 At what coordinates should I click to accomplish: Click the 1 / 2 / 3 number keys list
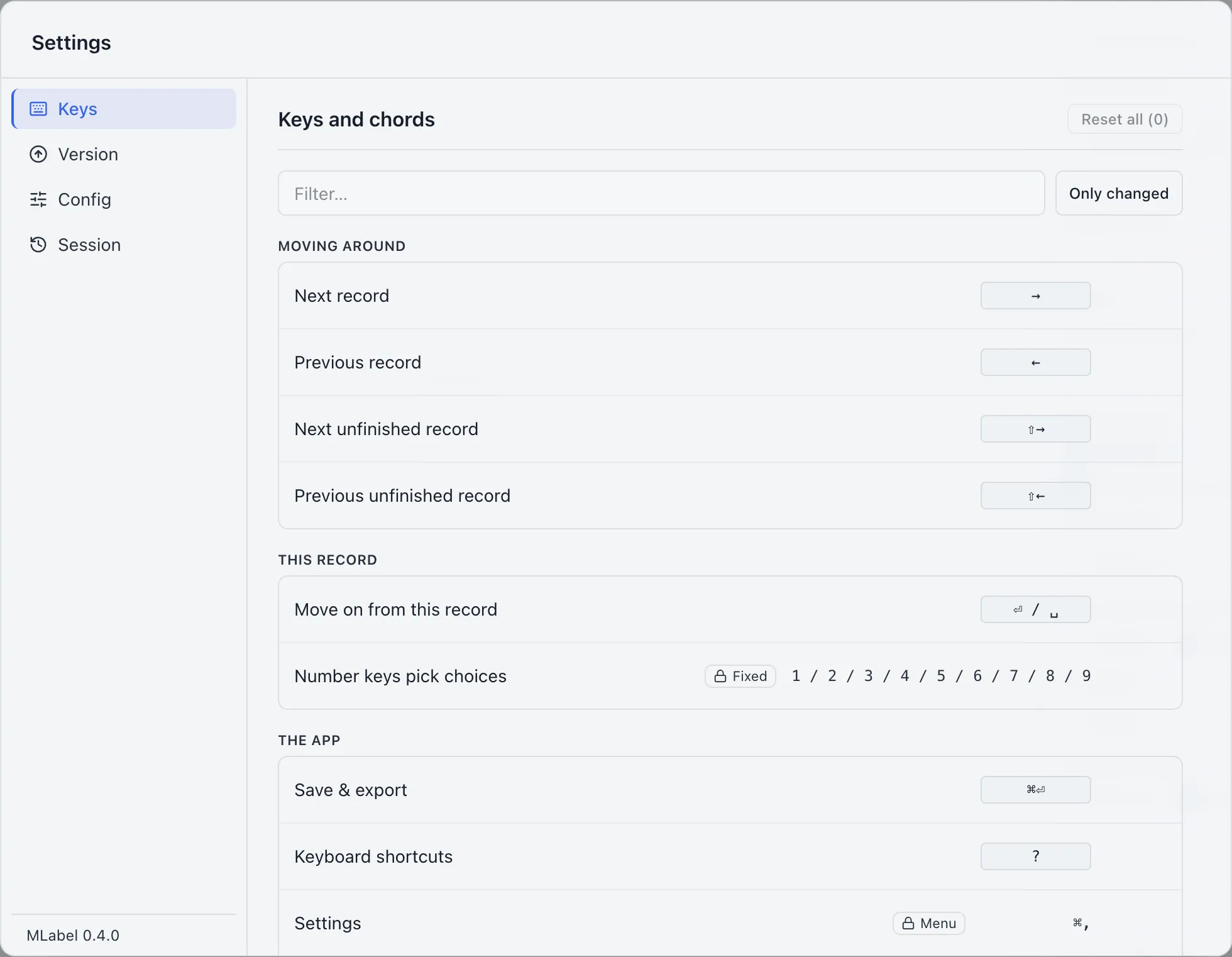click(x=941, y=676)
